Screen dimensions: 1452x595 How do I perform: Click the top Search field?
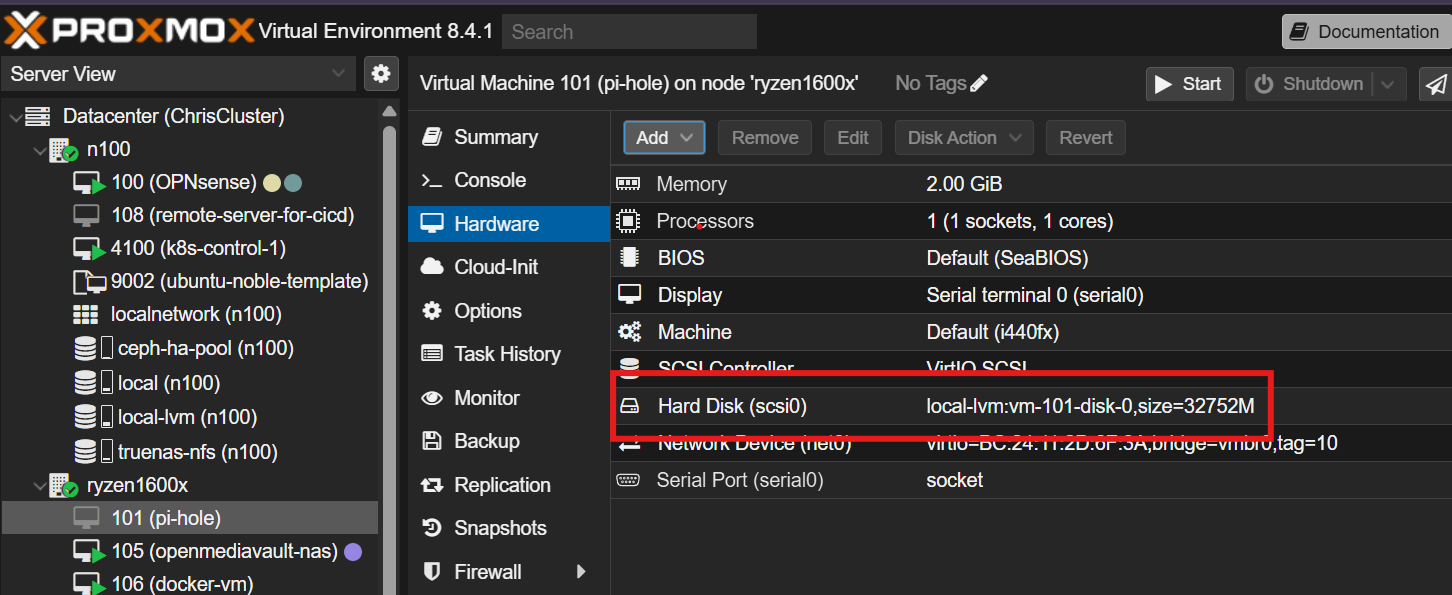click(629, 32)
